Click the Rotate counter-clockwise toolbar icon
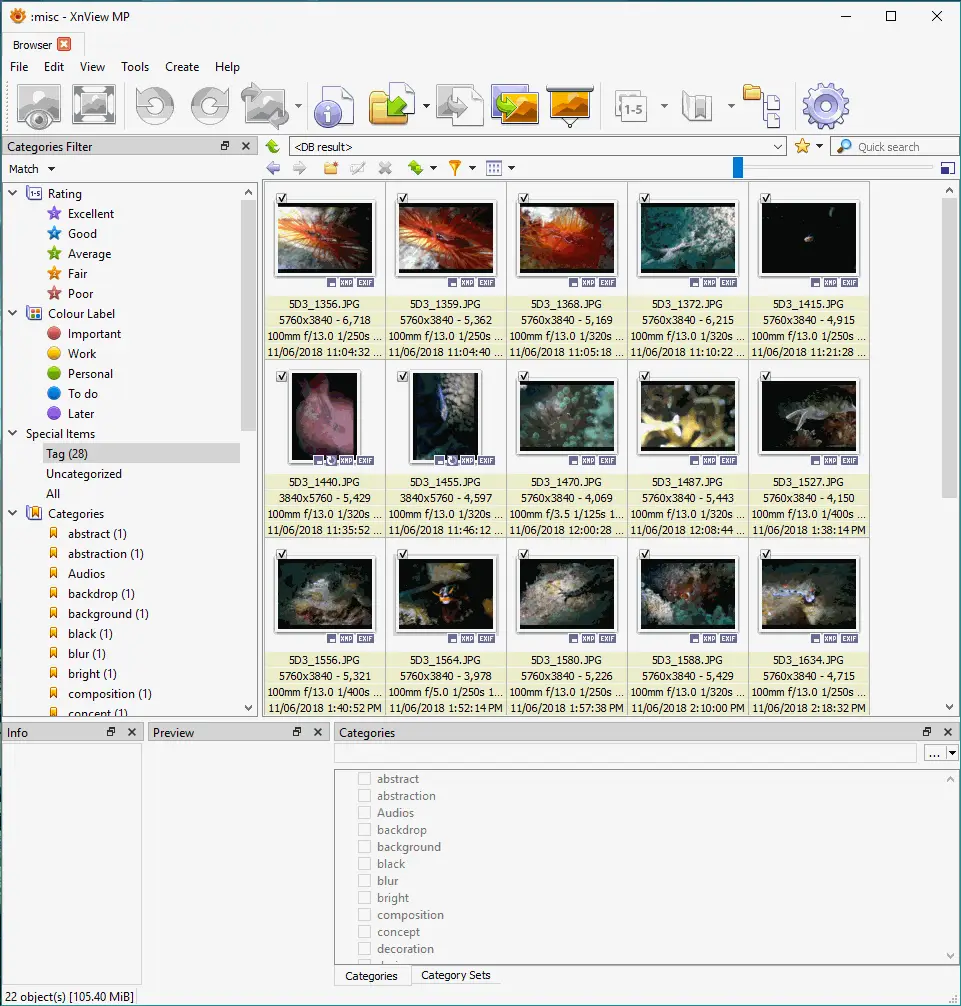Viewport: 961px width, 1006px height. click(x=155, y=106)
